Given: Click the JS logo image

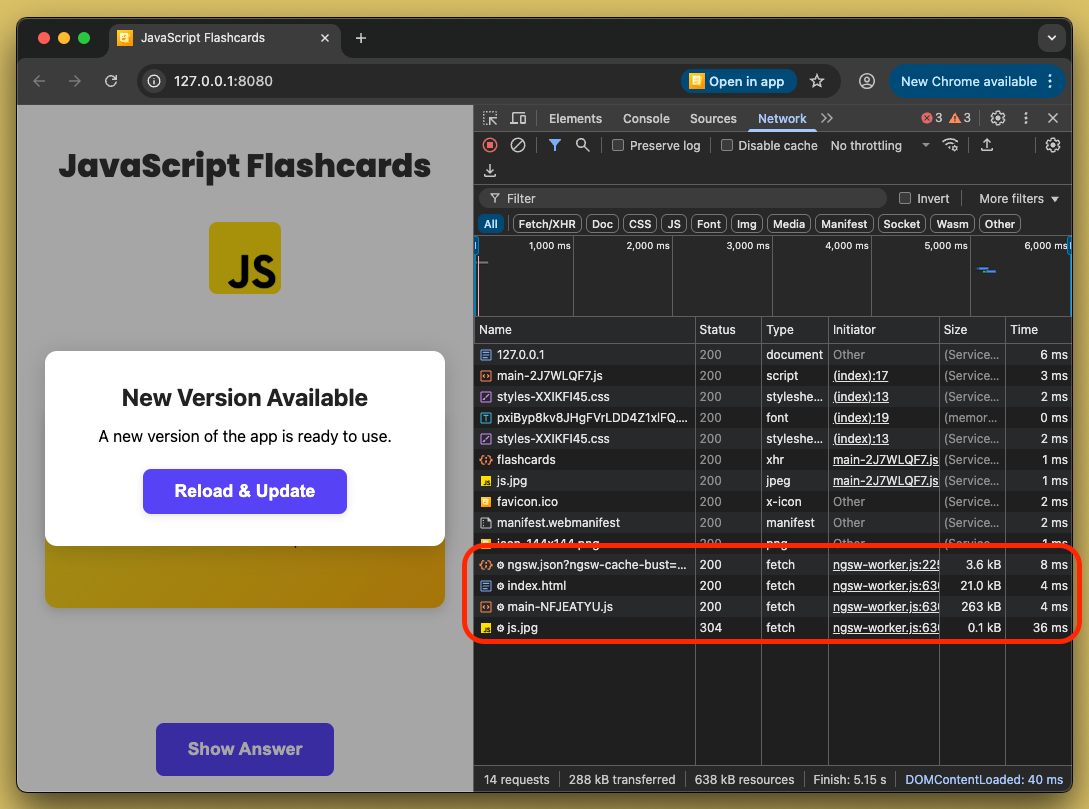Looking at the screenshot, I should [245, 258].
